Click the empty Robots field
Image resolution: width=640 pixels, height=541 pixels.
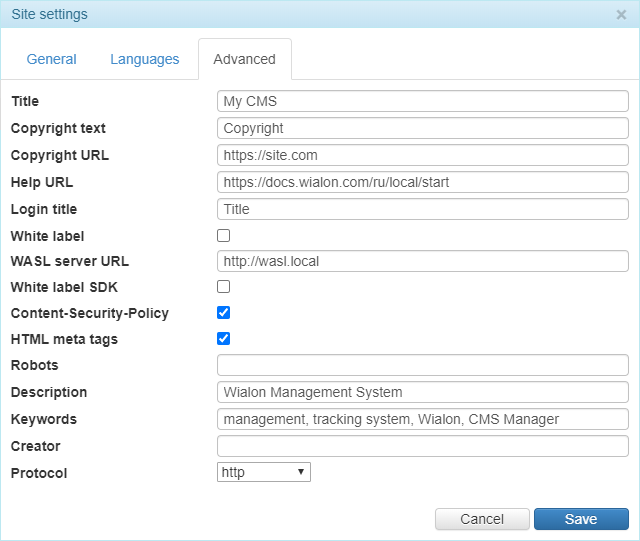[x=422, y=365]
